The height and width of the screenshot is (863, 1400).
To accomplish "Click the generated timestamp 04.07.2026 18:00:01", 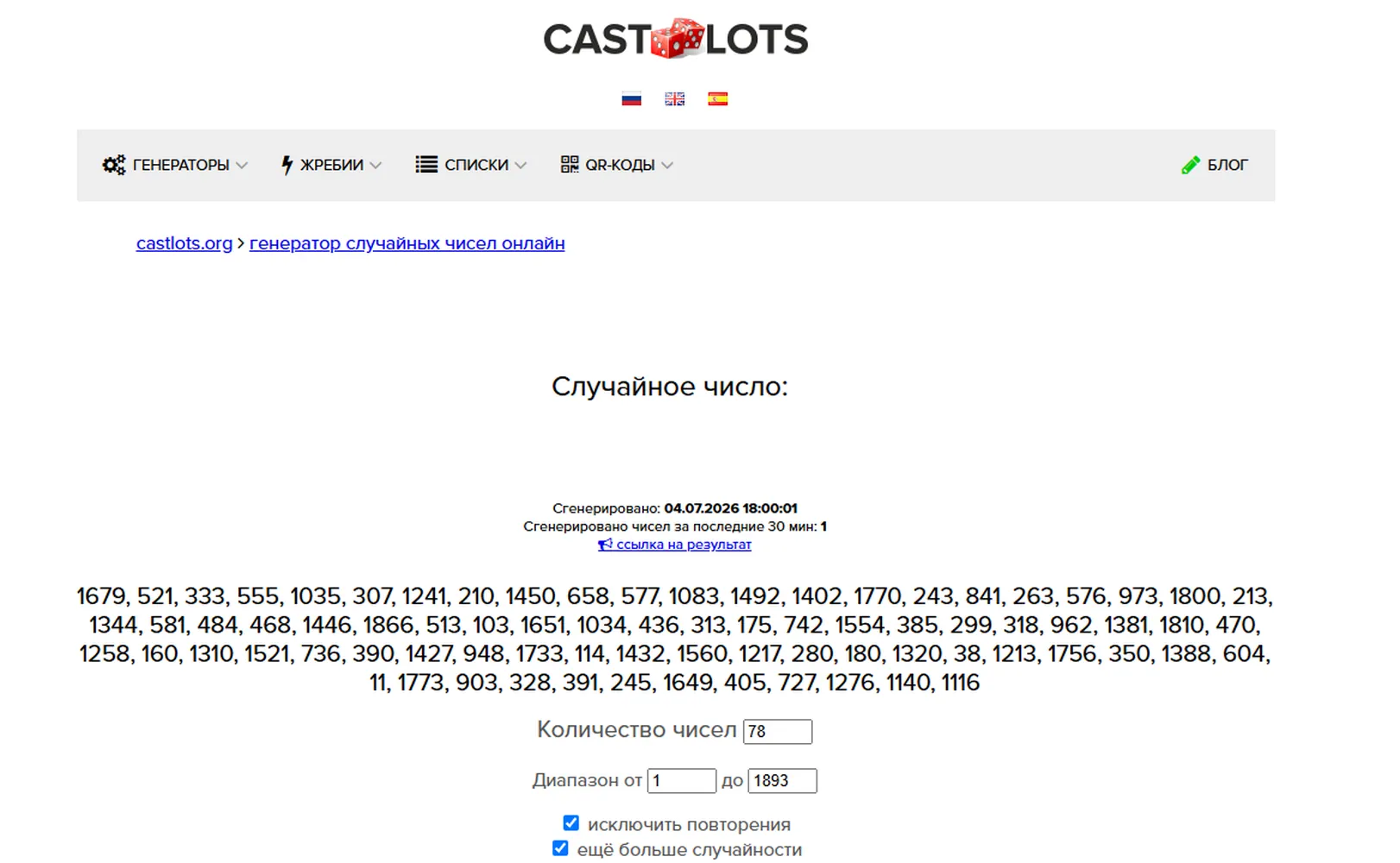I will [731, 508].
